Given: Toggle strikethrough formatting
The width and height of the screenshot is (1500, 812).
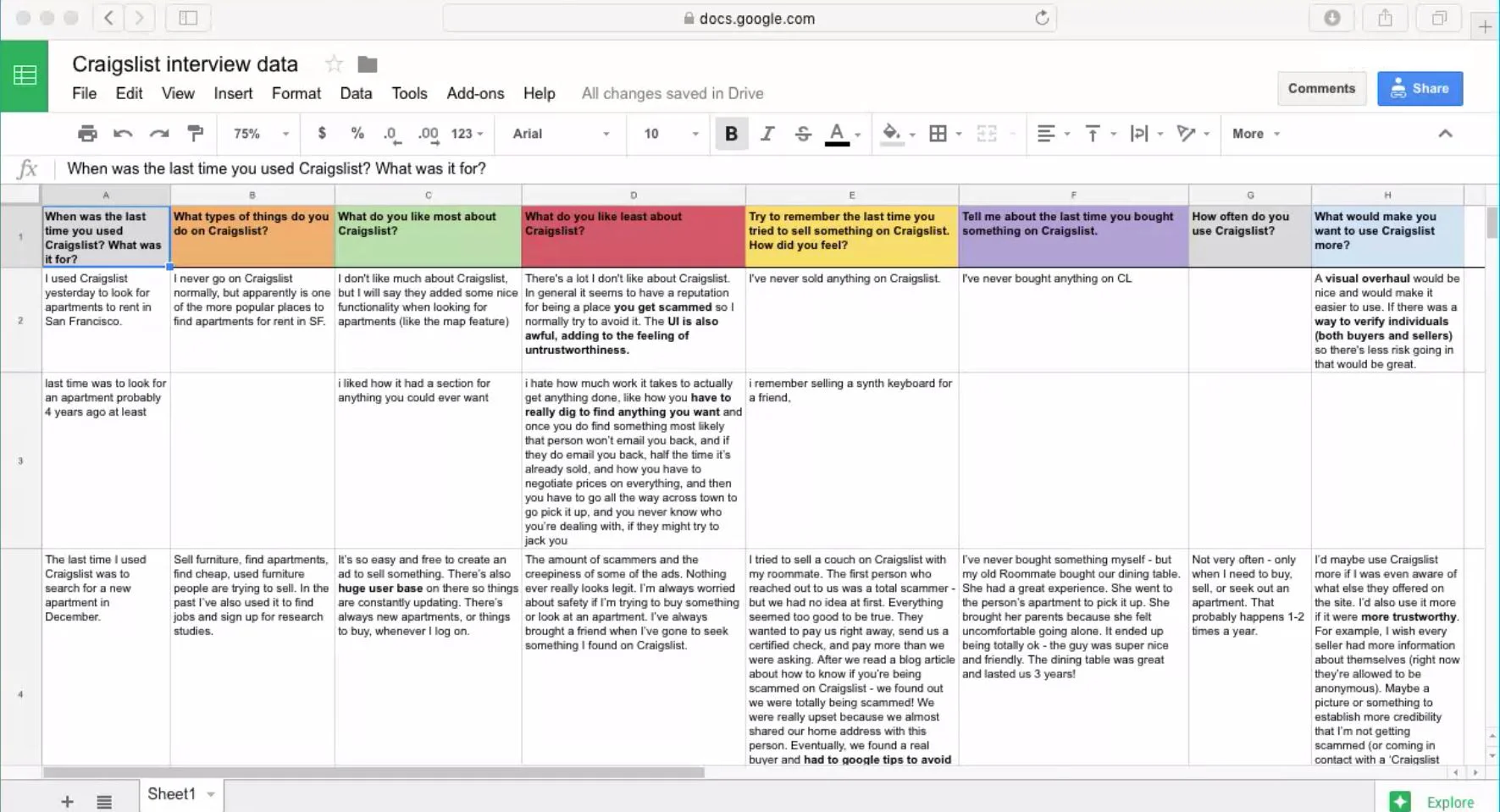Looking at the screenshot, I should click(802, 134).
